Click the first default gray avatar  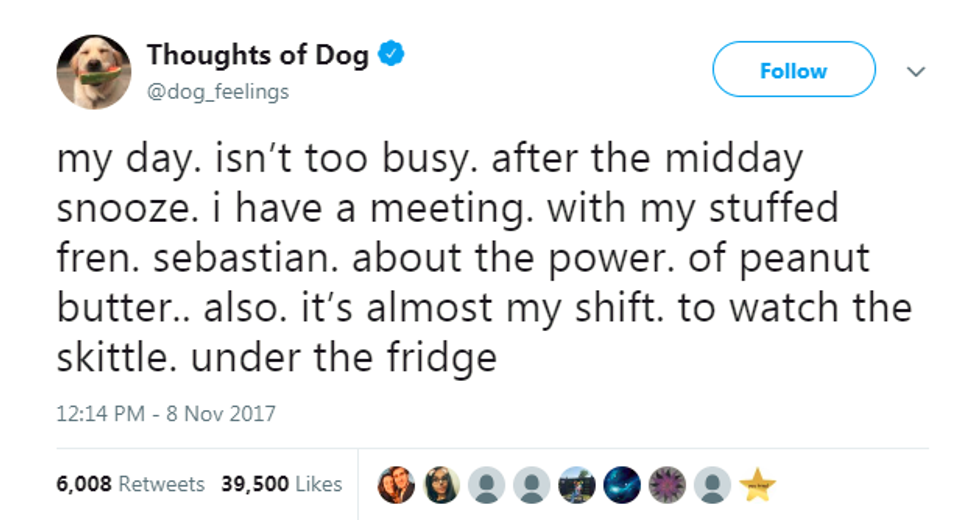pyautogui.click(x=484, y=485)
